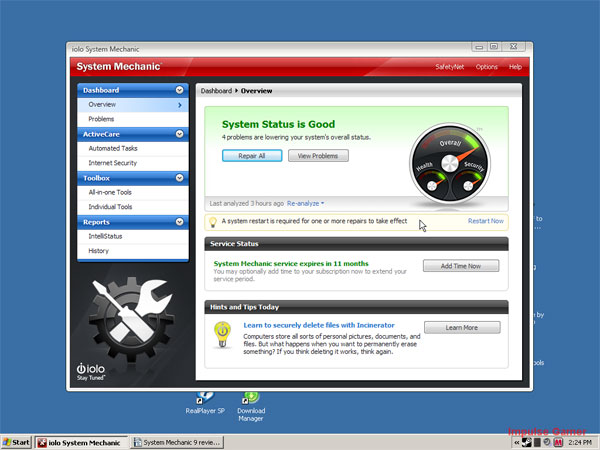This screenshot has height=450, width=600.
Task: Click the Repair All button
Action: pyautogui.click(x=252, y=156)
